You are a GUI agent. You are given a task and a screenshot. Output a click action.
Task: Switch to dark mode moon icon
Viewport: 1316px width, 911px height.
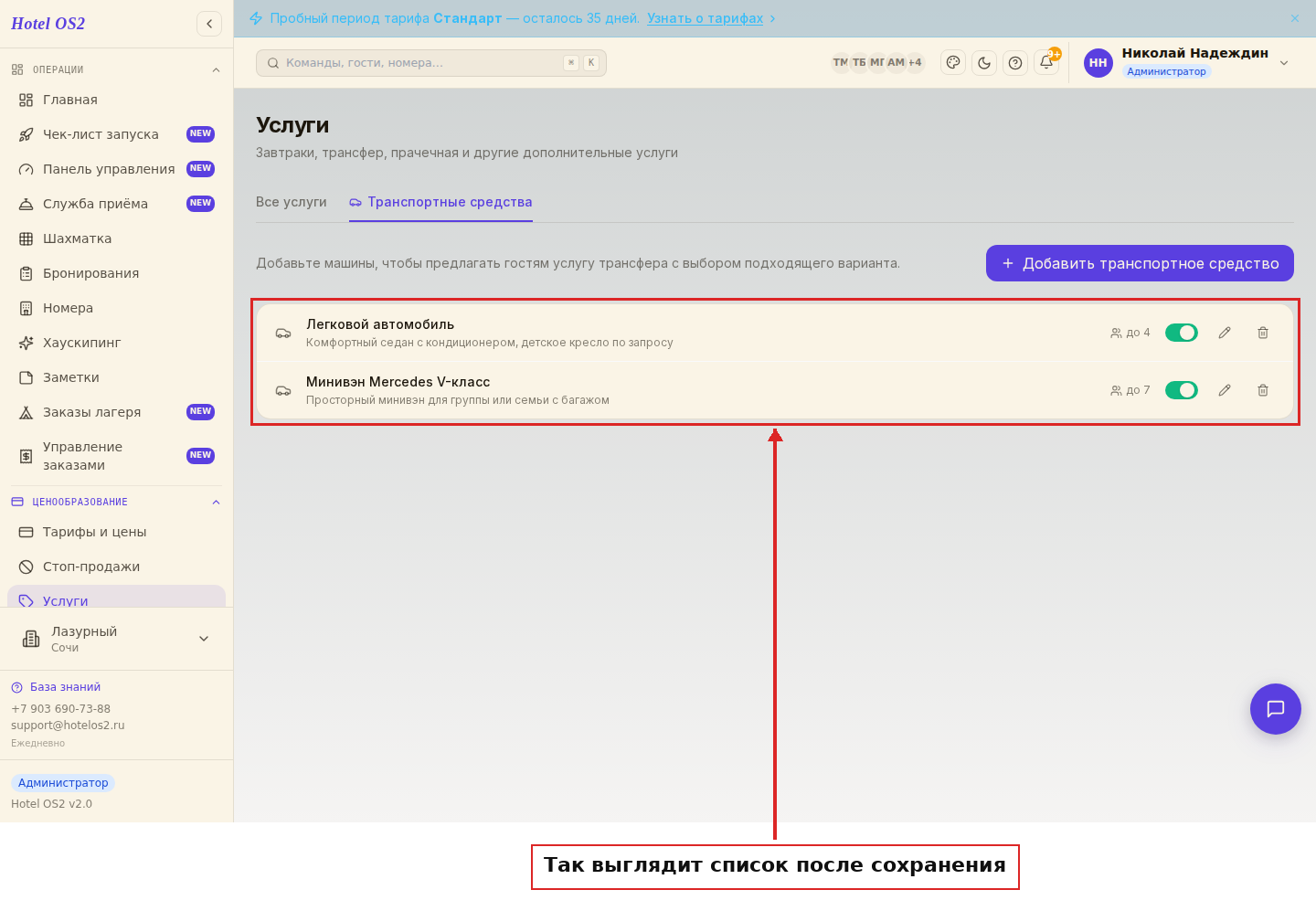coord(984,63)
